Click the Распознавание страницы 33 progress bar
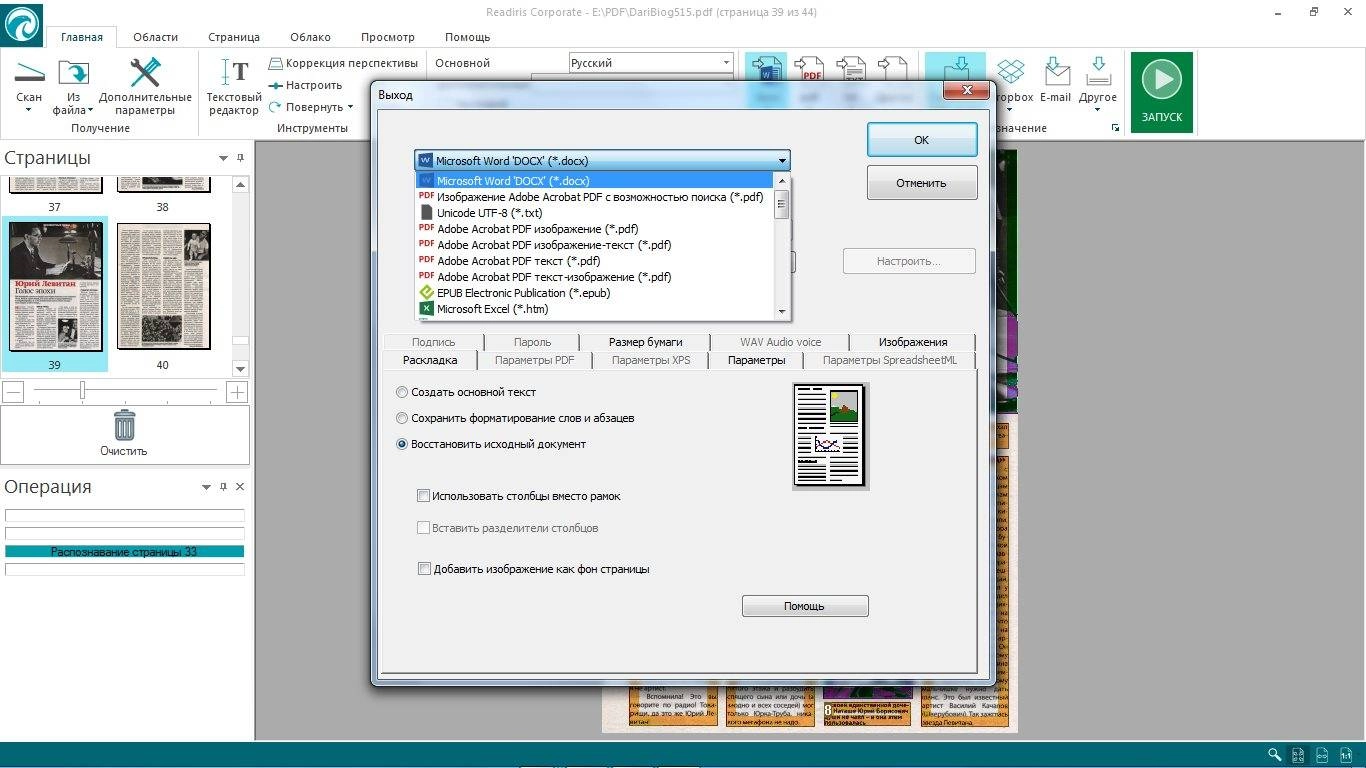The image size is (1366, 768). click(x=125, y=552)
